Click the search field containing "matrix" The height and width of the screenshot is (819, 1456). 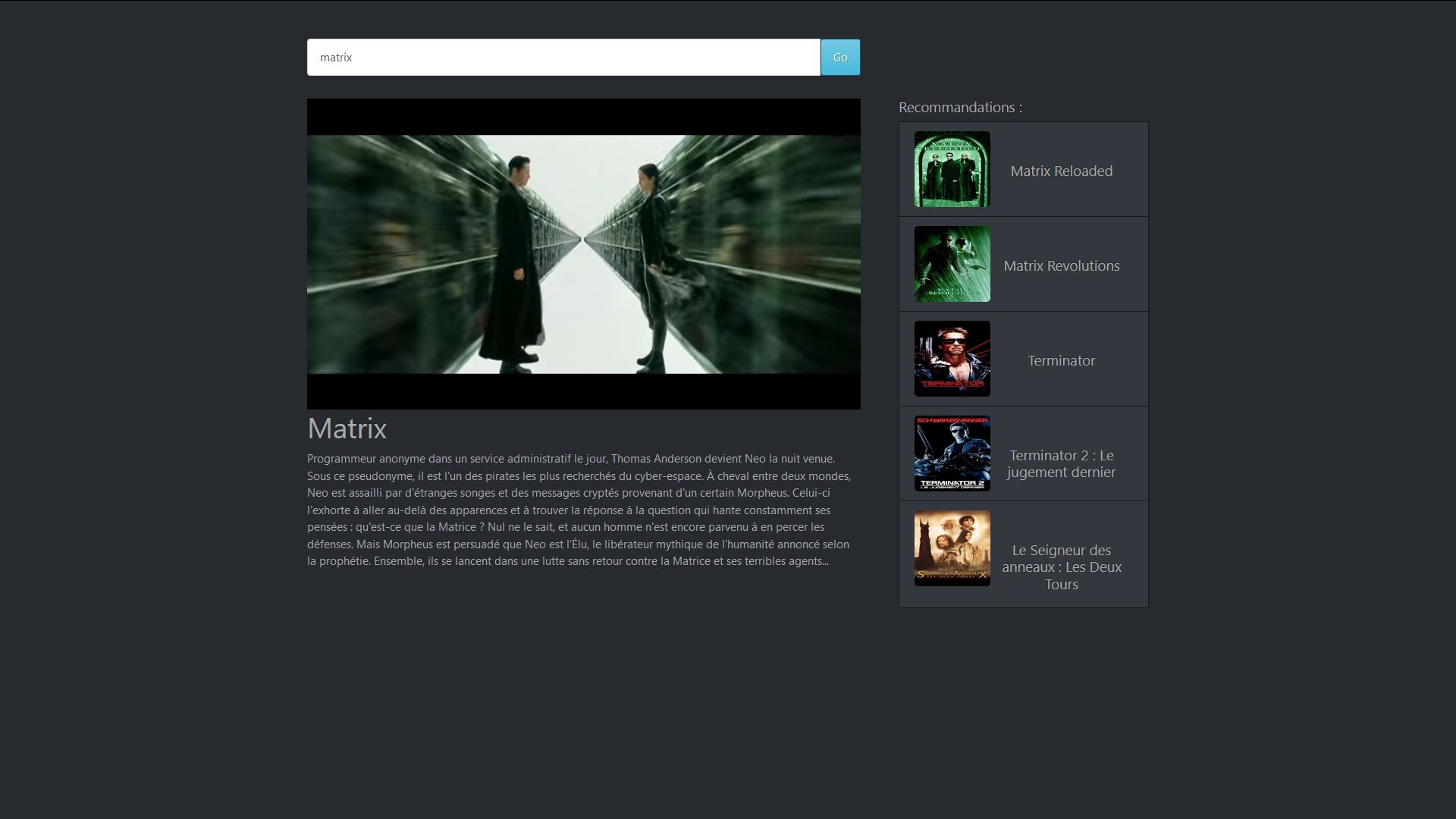tap(563, 58)
